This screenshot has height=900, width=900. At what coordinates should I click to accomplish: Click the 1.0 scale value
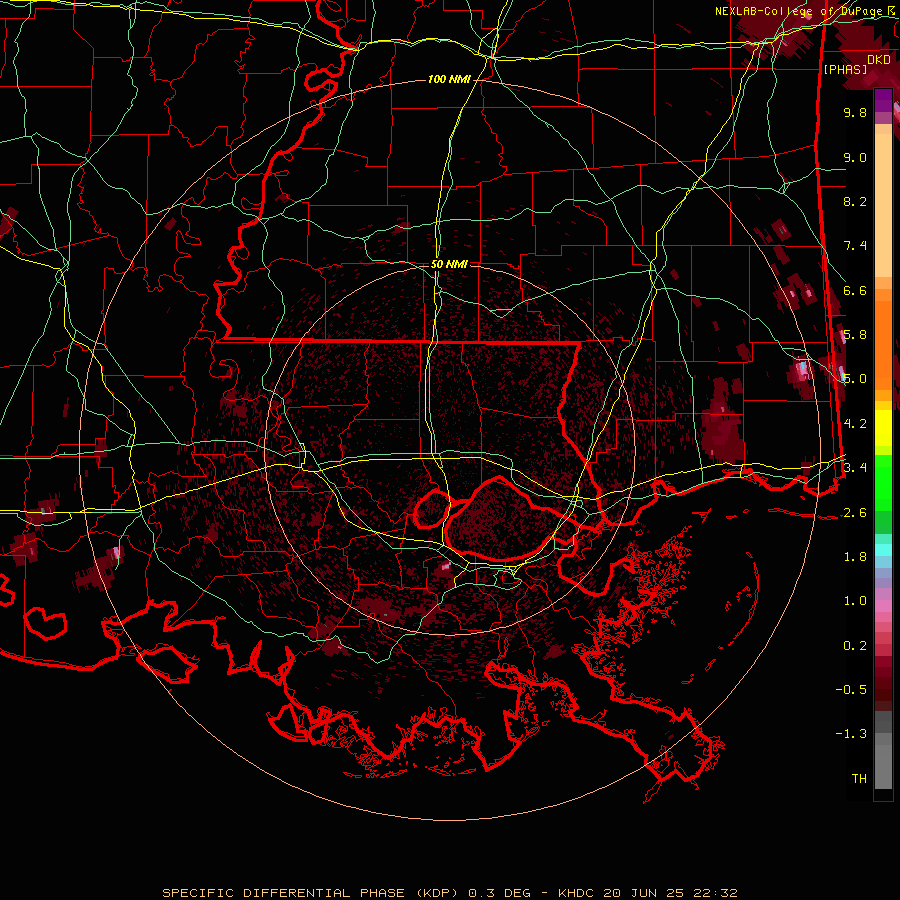coord(855,601)
